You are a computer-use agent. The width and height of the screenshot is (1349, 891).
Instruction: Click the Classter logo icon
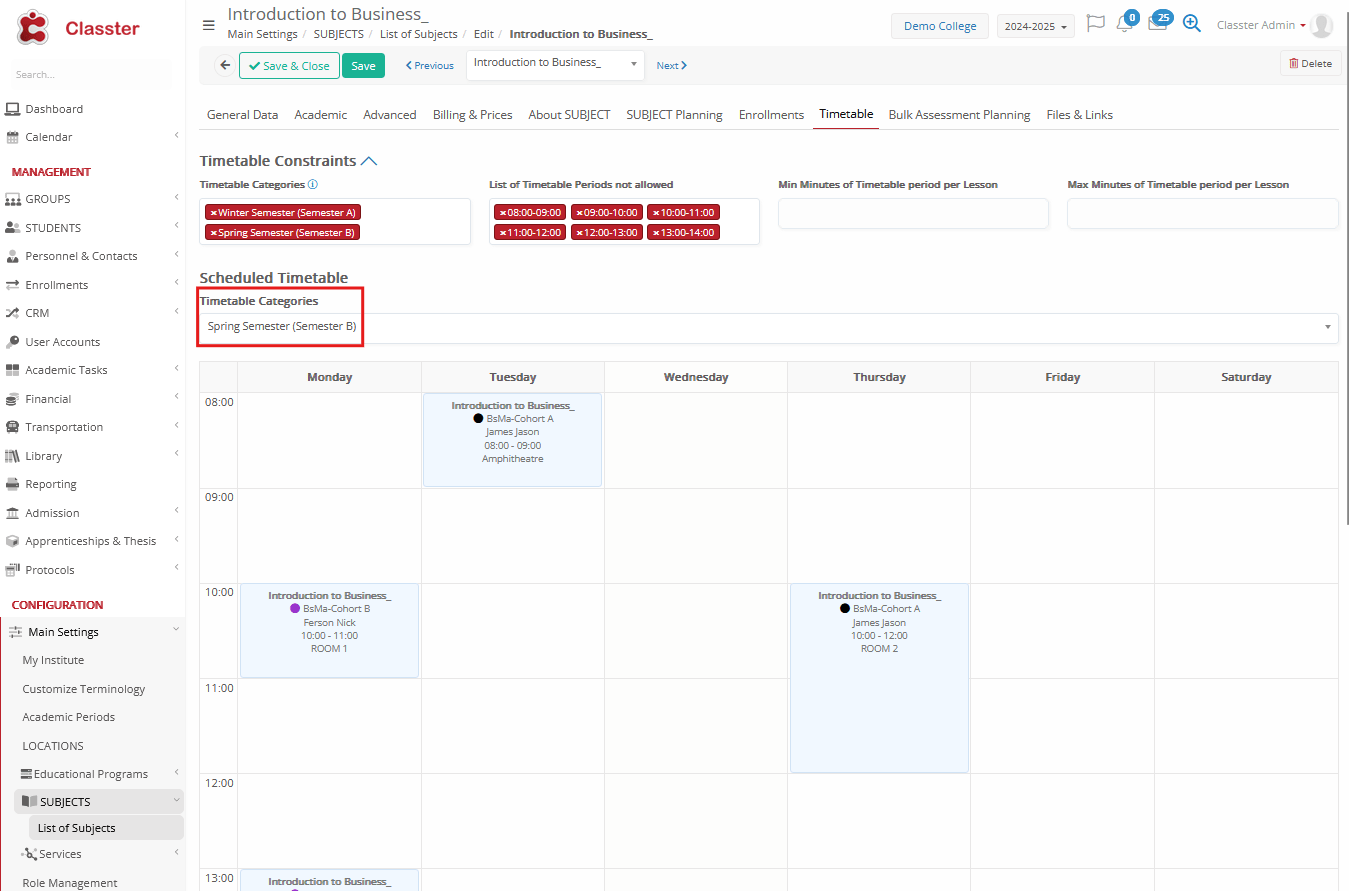(33, 27)
